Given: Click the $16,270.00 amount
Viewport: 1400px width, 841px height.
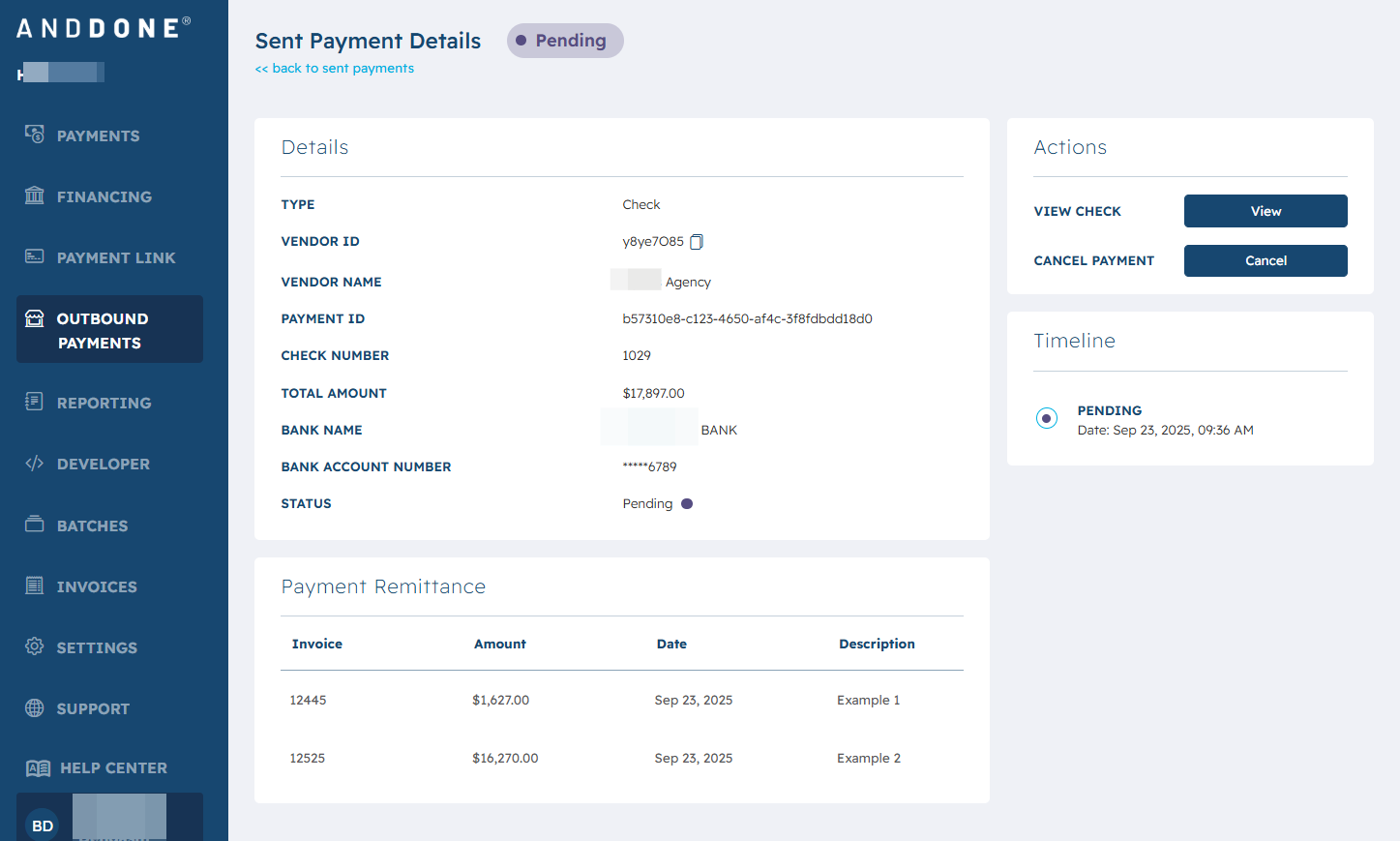Looking at the screenshot, I should coord(505,758).
